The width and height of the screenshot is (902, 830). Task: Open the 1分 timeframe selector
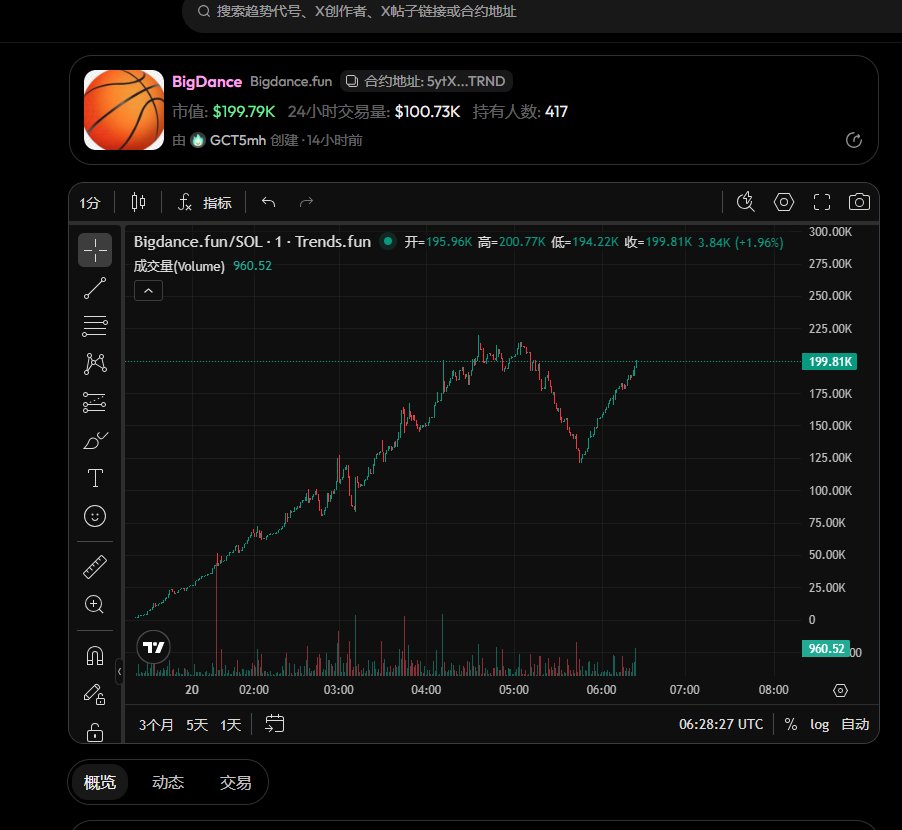(90, 202)
